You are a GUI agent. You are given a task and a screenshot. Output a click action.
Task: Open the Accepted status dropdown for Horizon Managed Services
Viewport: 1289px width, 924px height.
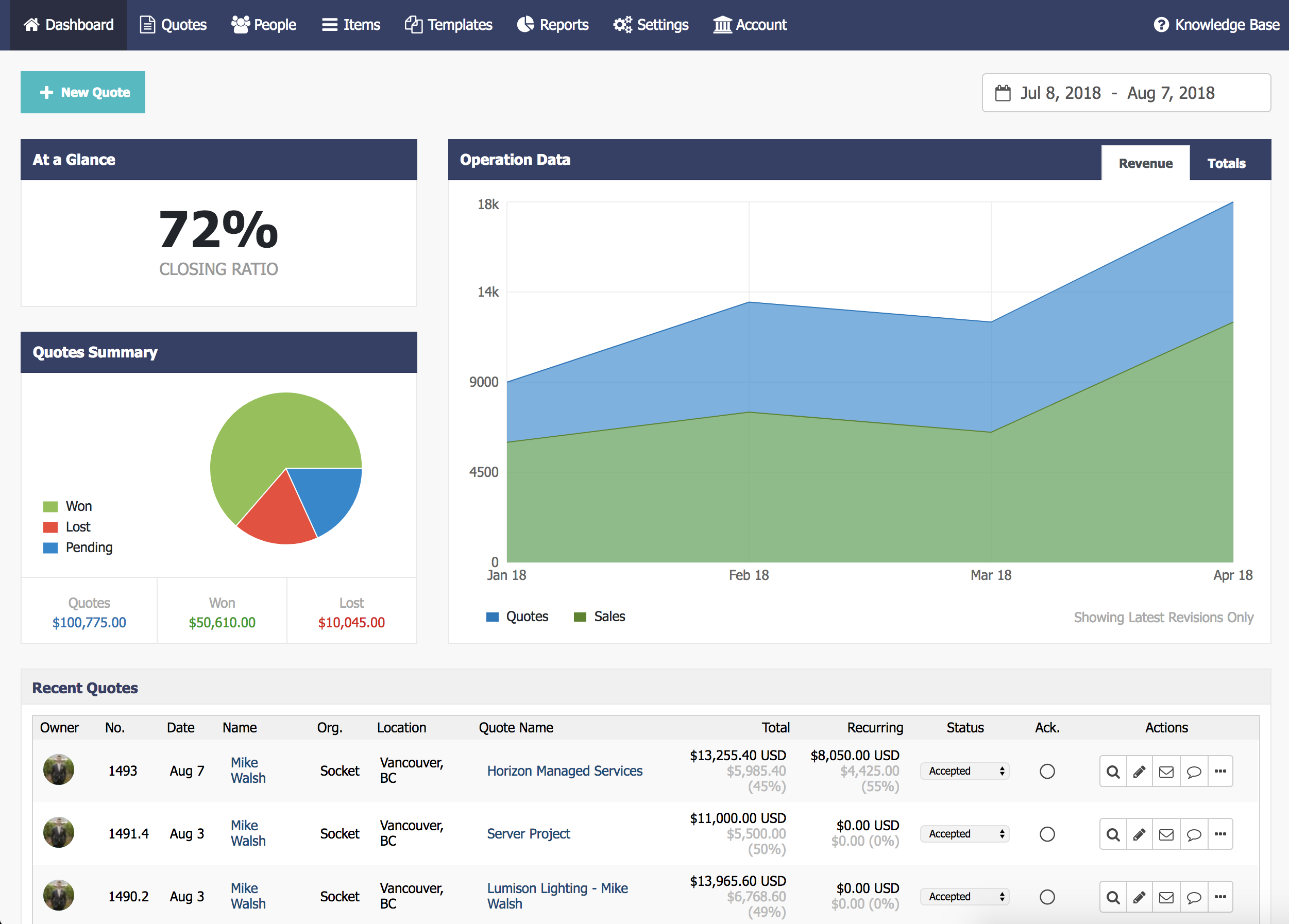[964, 771]
